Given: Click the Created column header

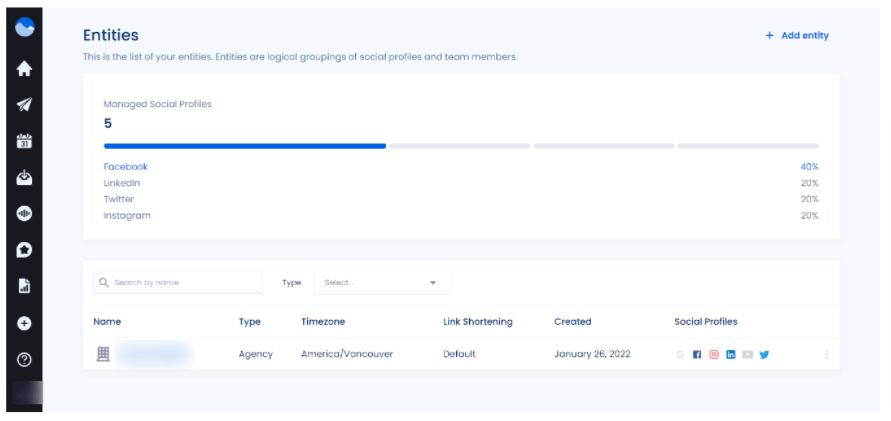Looking at the screenshot, I should pyautogui.click(x=572, y=322).
